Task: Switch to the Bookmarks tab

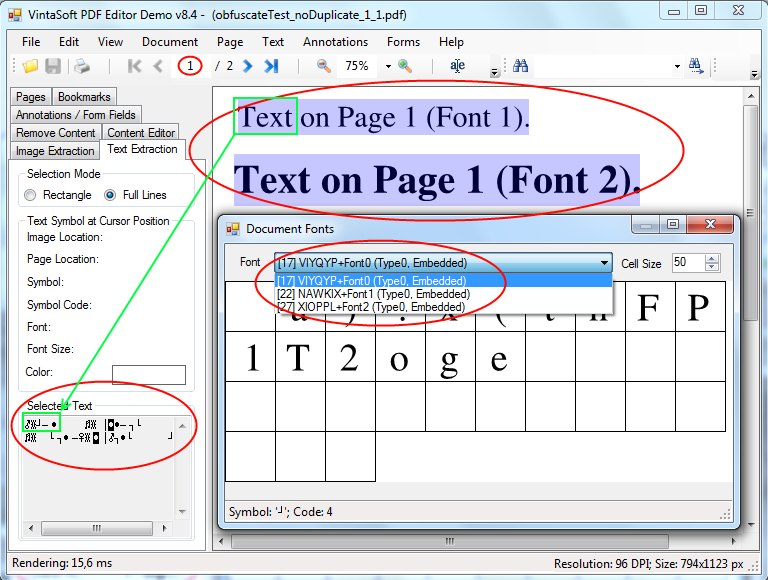Action: coord(84,97)
